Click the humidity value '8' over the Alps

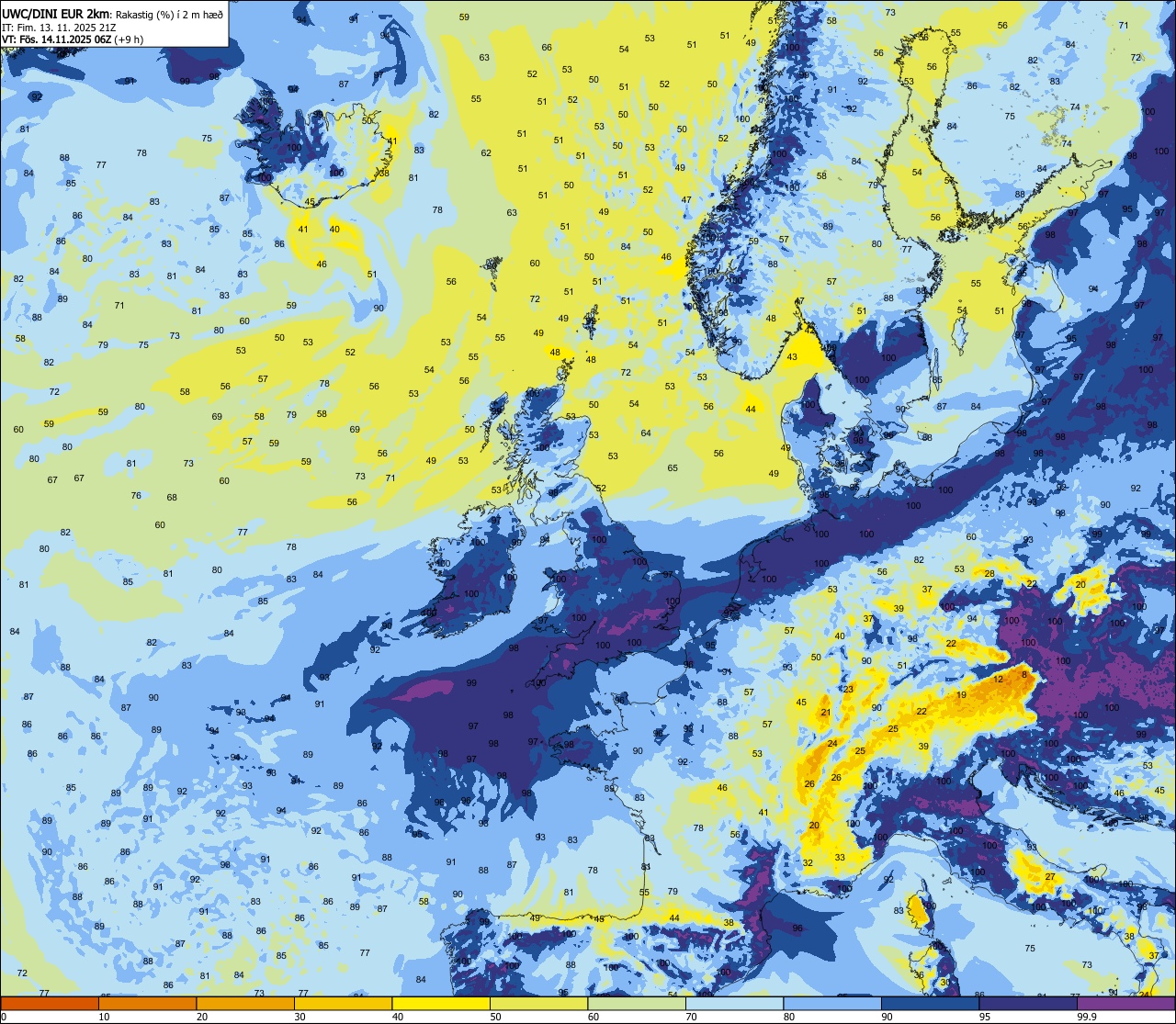[1024, 675]
